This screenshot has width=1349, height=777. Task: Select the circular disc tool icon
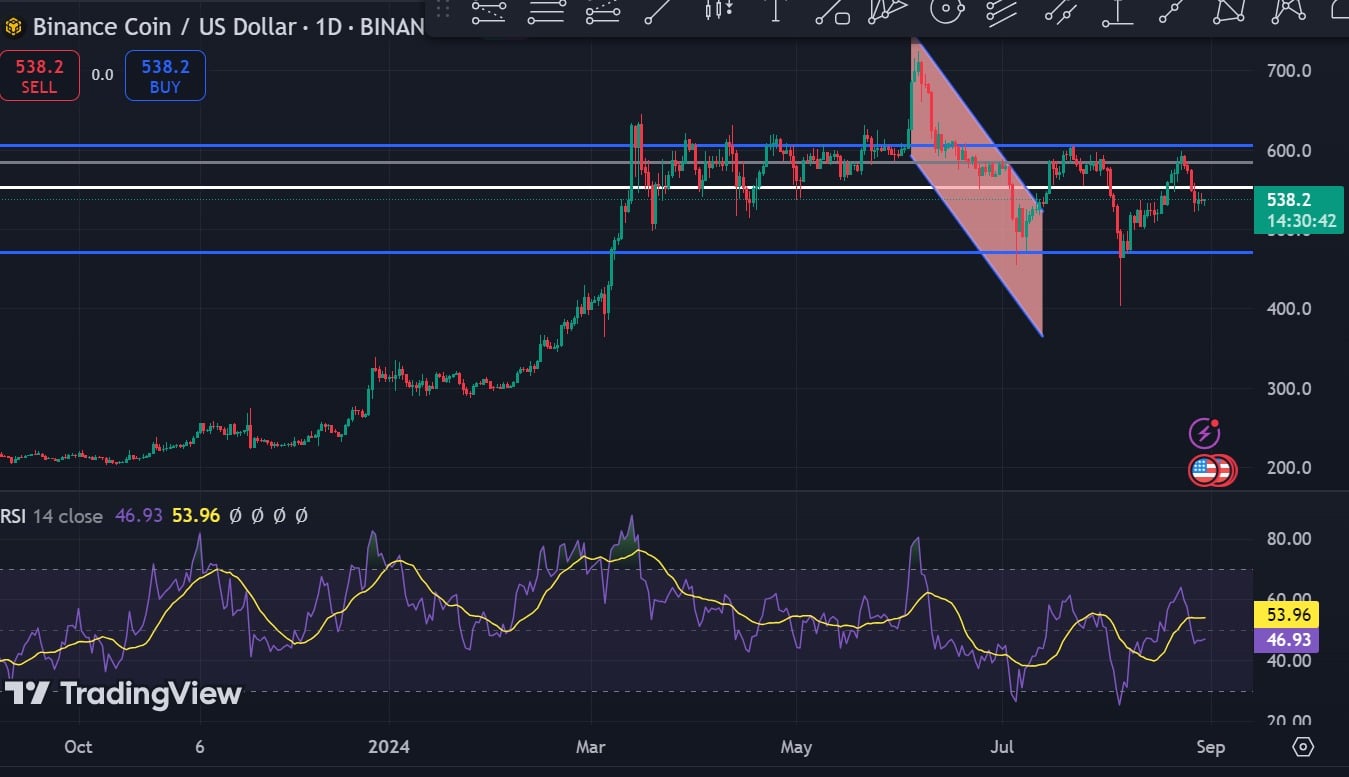click(946, 11)
